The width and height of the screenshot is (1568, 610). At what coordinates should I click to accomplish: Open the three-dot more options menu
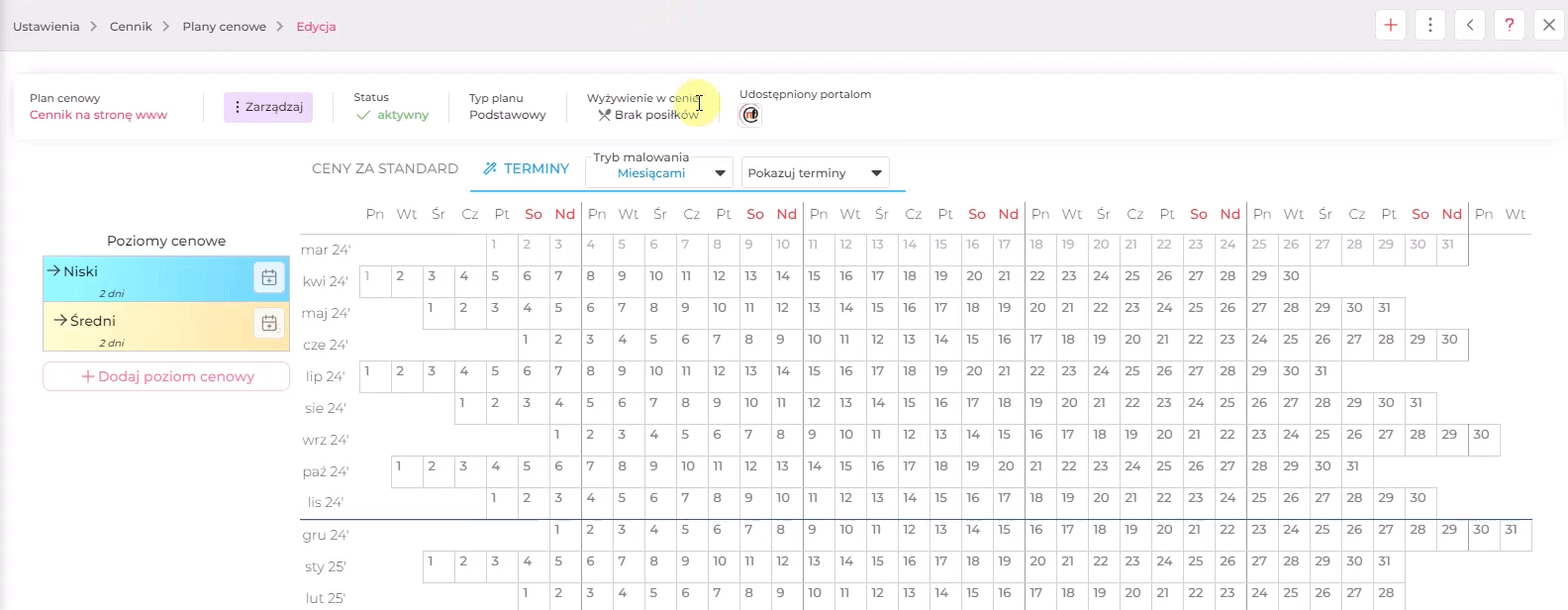1430,25
